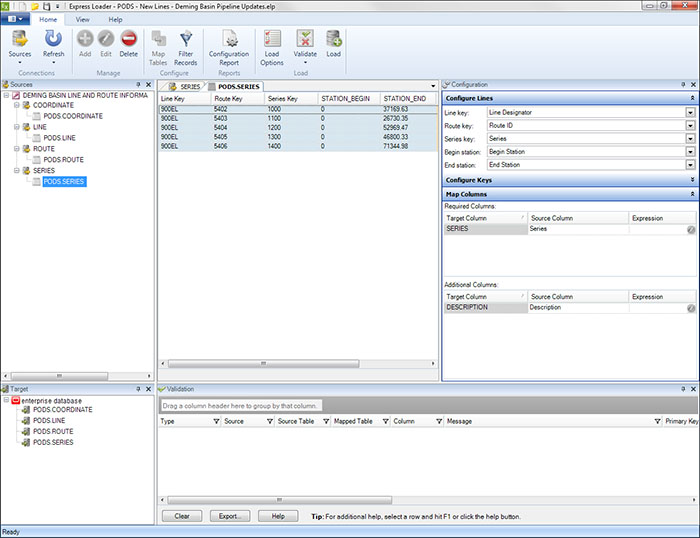The image size is (700, 538).
Task: Click the Add button in Manage group
Action: [x=85, y=44]
